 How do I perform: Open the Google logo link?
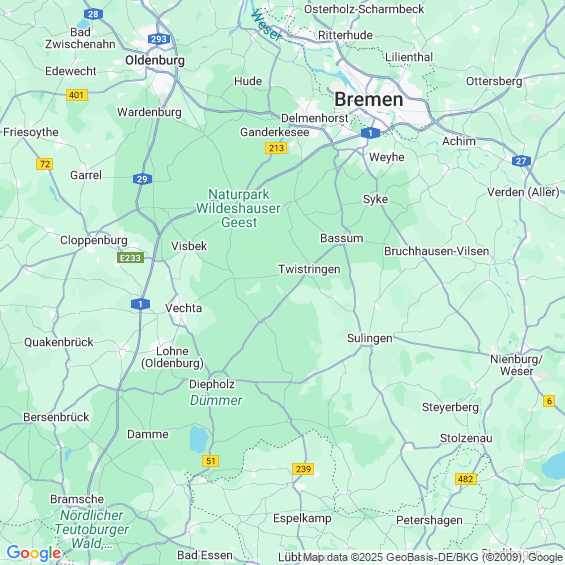click(x=34, y=553)
